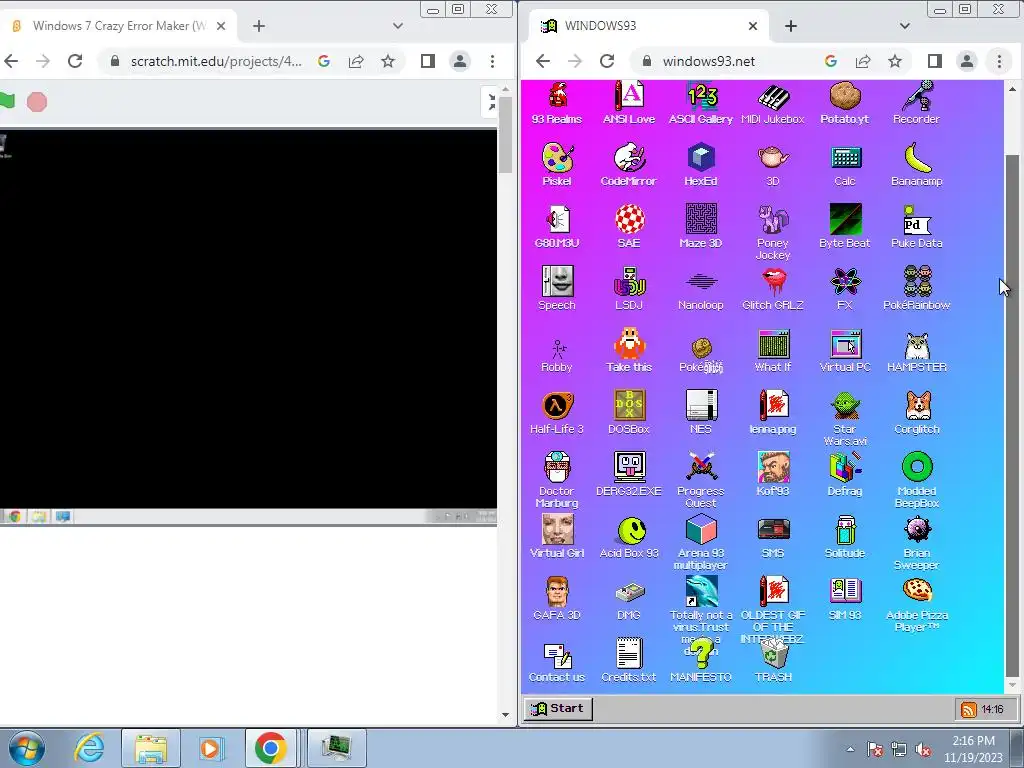This screenshot has height=768, width=1024.
Task: Open SAE checkered ball icon
Action: (x=629, y=227)
